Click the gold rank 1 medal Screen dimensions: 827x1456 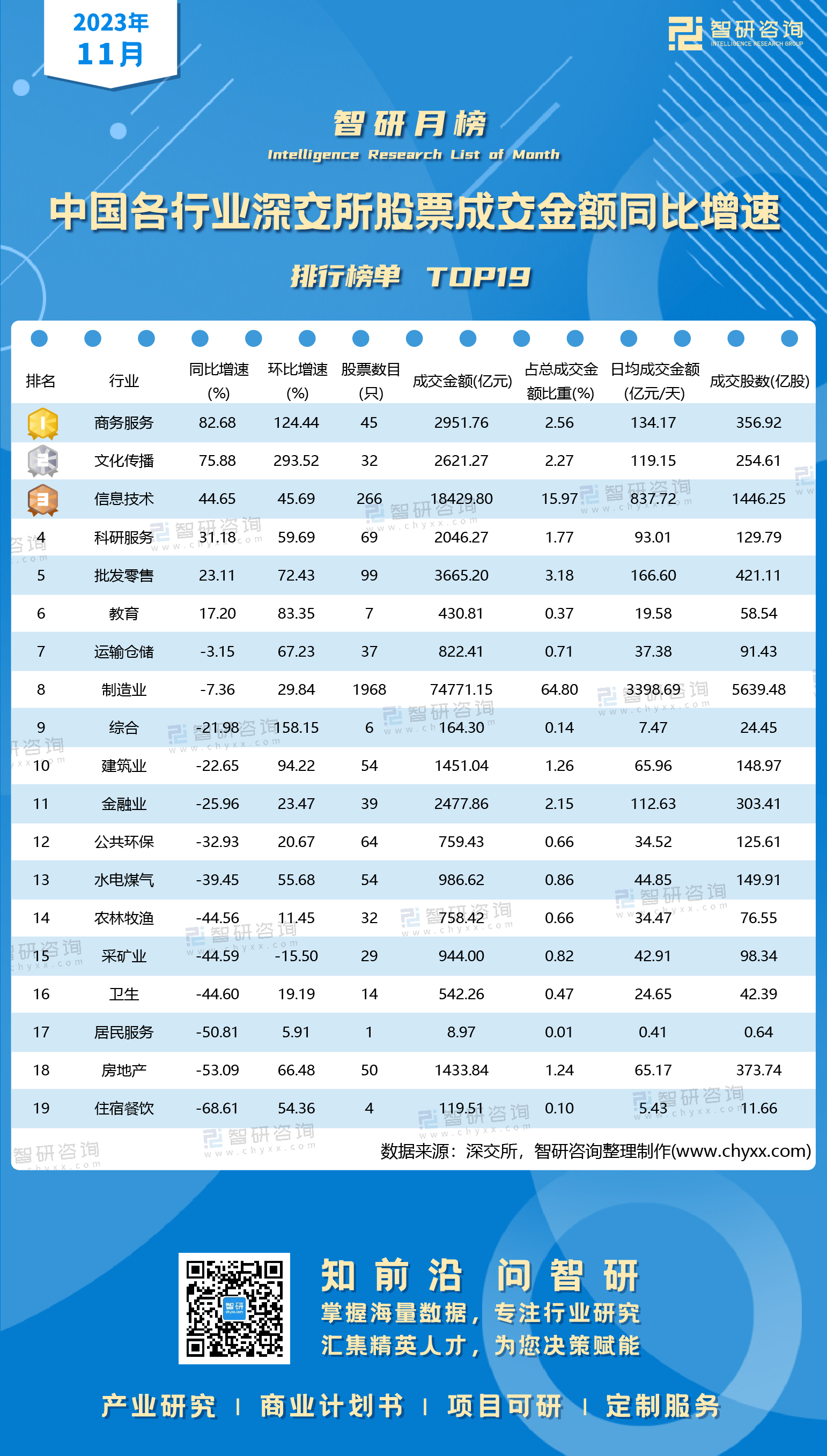tap(42, 424)
